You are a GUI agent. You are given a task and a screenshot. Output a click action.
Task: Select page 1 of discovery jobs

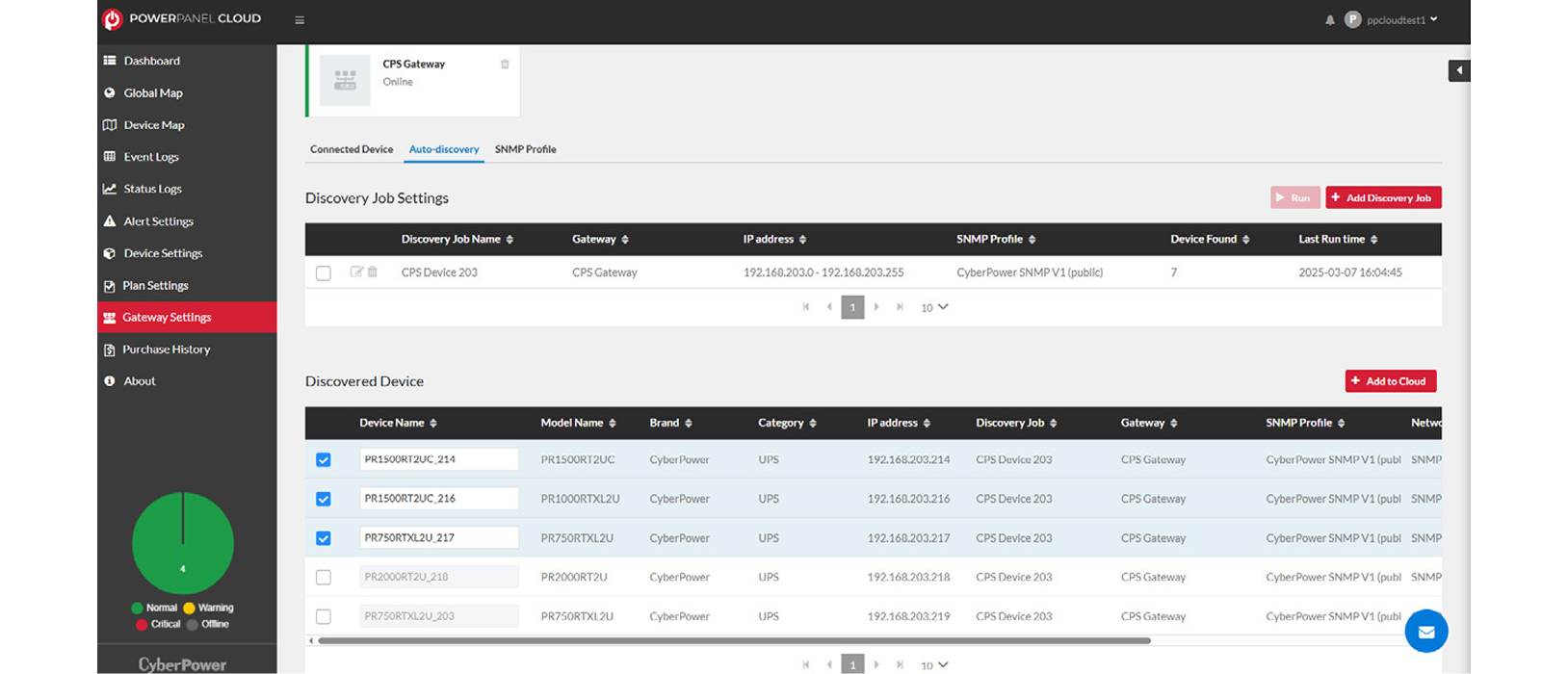[x=852, y=307]
